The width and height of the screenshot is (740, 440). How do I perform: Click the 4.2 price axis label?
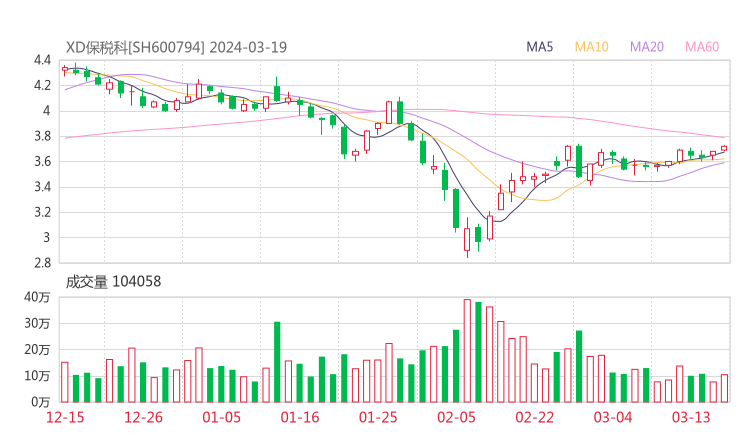[x=42, y=85]
